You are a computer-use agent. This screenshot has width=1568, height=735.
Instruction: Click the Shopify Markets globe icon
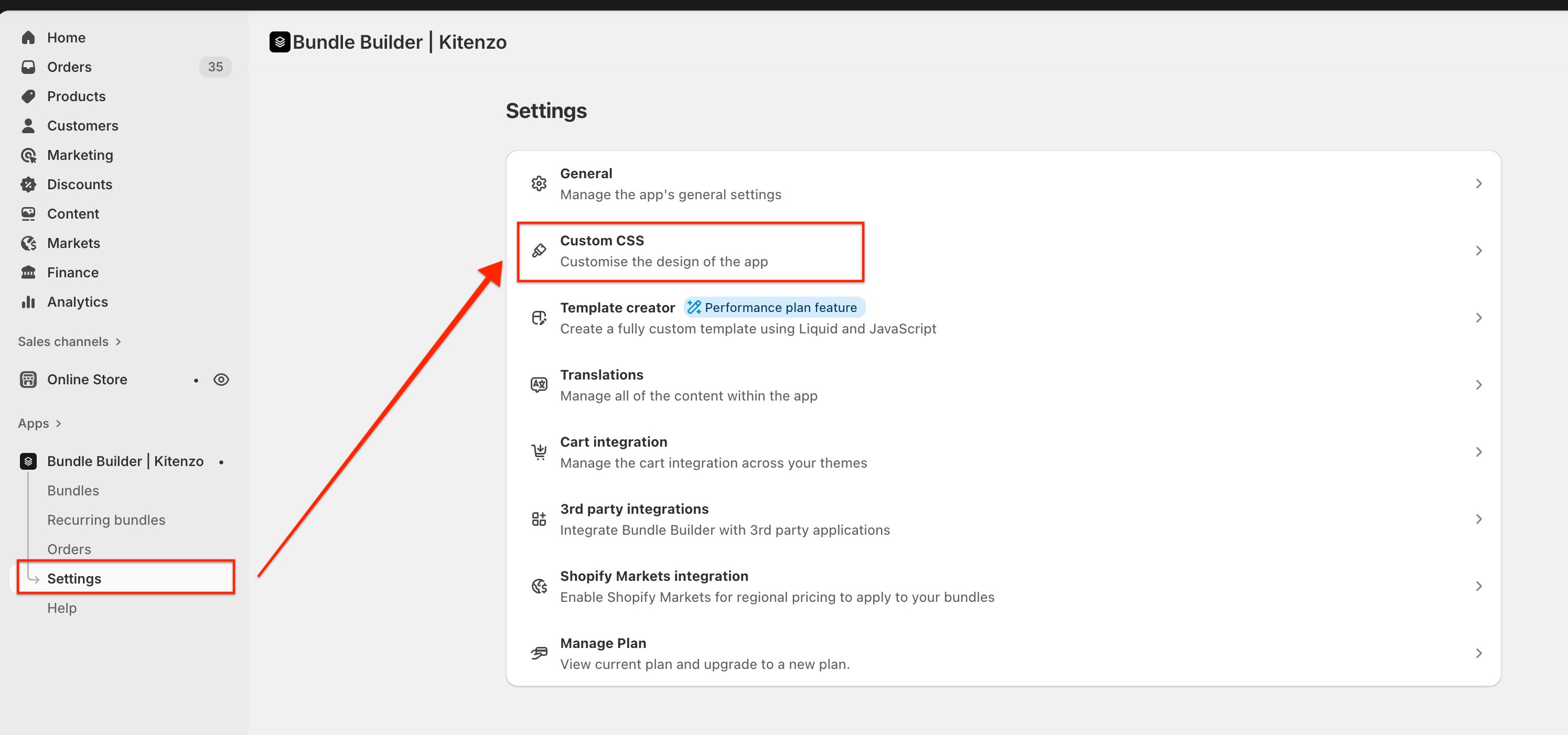click(539, 586)
